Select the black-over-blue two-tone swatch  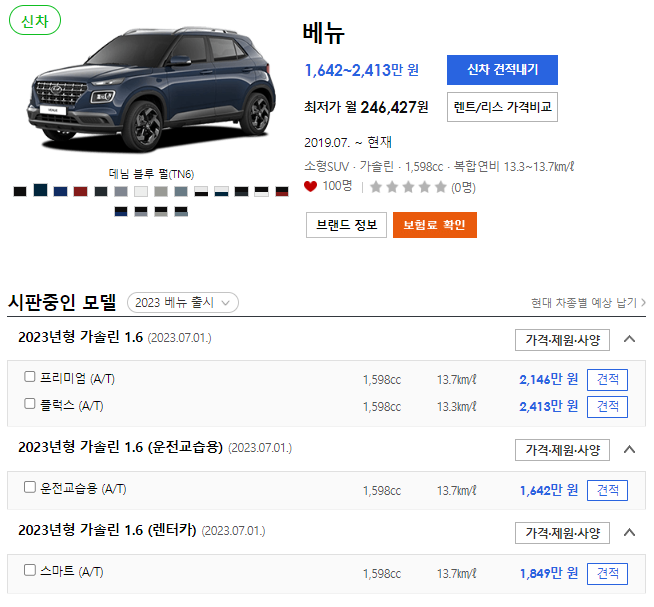coord(121,212)
